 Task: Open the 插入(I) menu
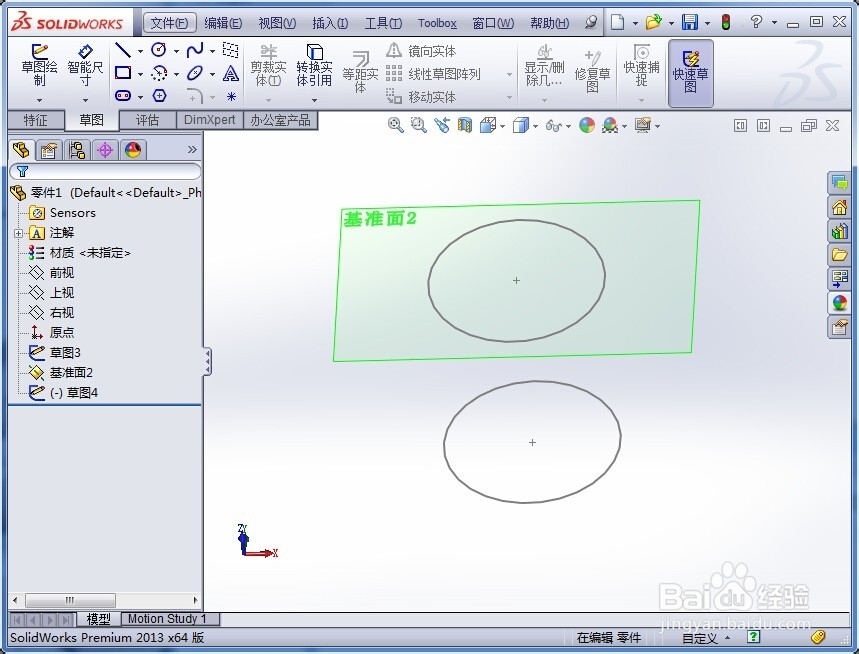coord(330,23)
